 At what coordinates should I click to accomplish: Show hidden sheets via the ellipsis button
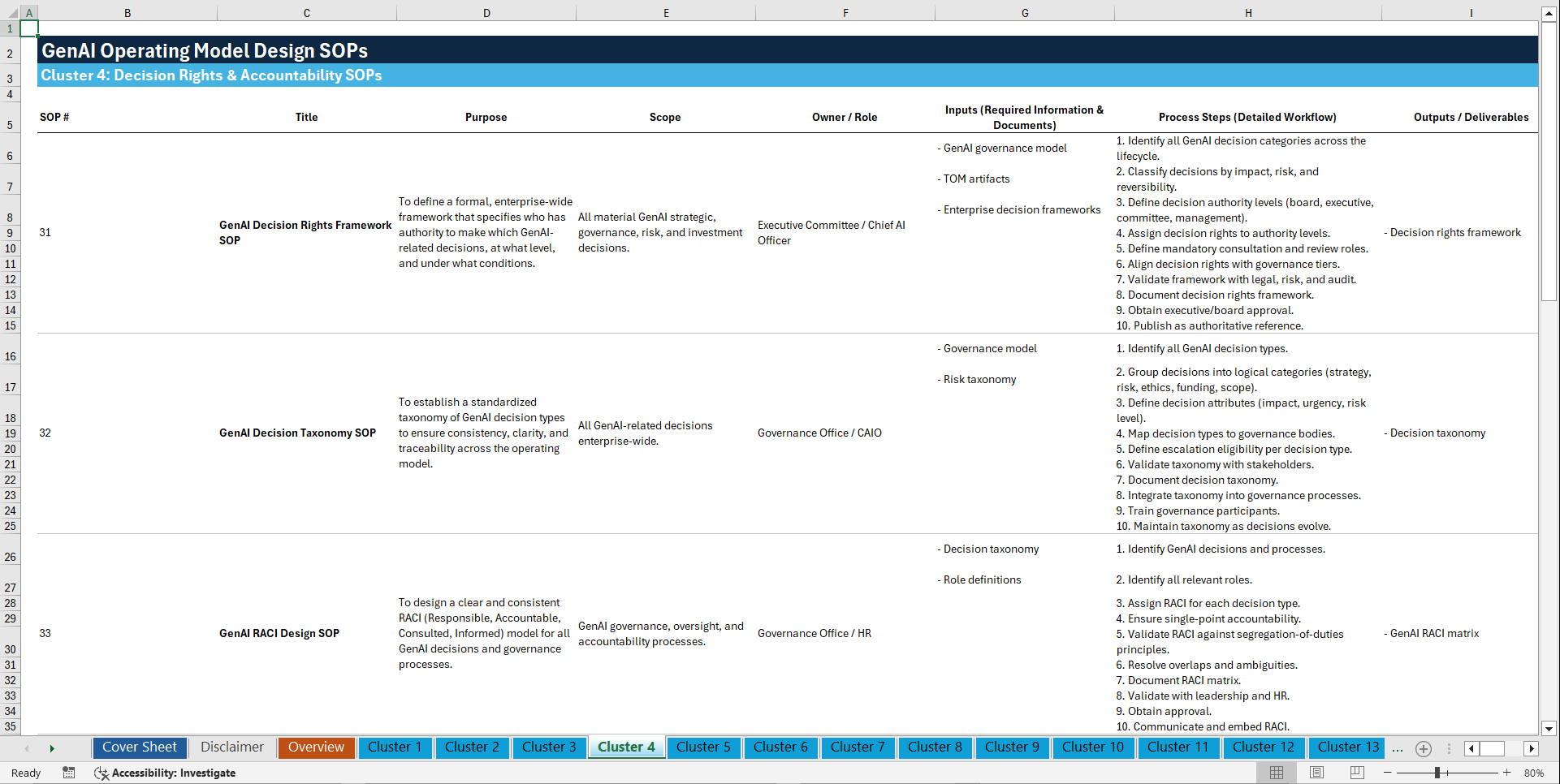[1398, 747]
